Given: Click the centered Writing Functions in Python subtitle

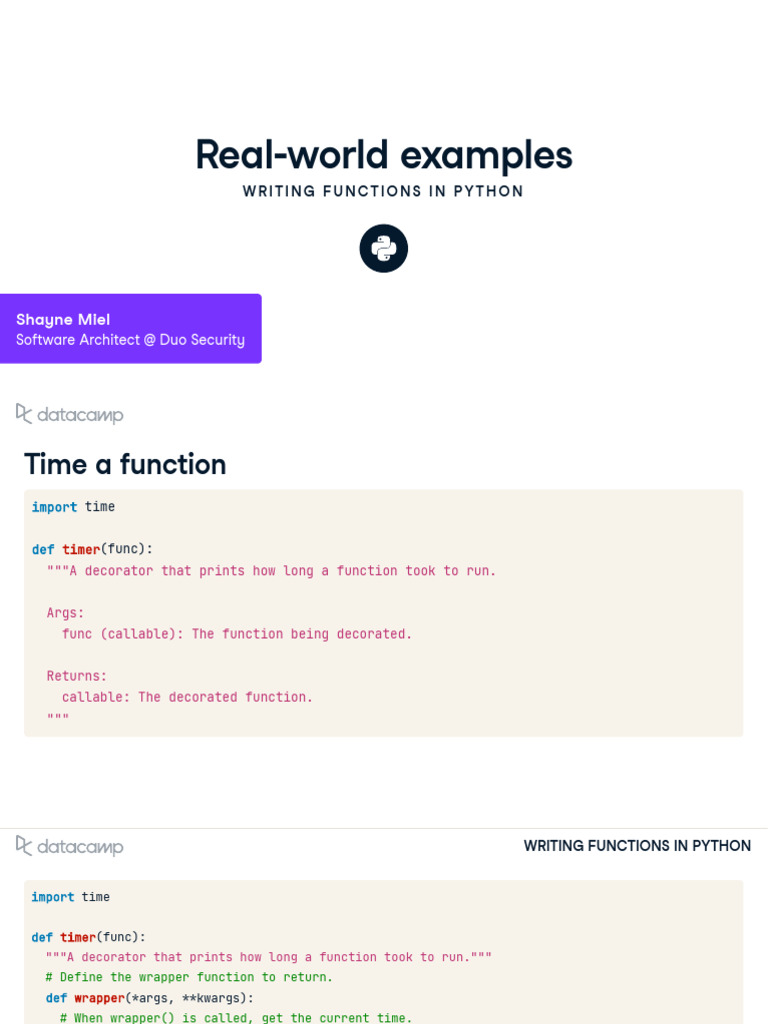Looking at the screenshot, I should point(384,191).
